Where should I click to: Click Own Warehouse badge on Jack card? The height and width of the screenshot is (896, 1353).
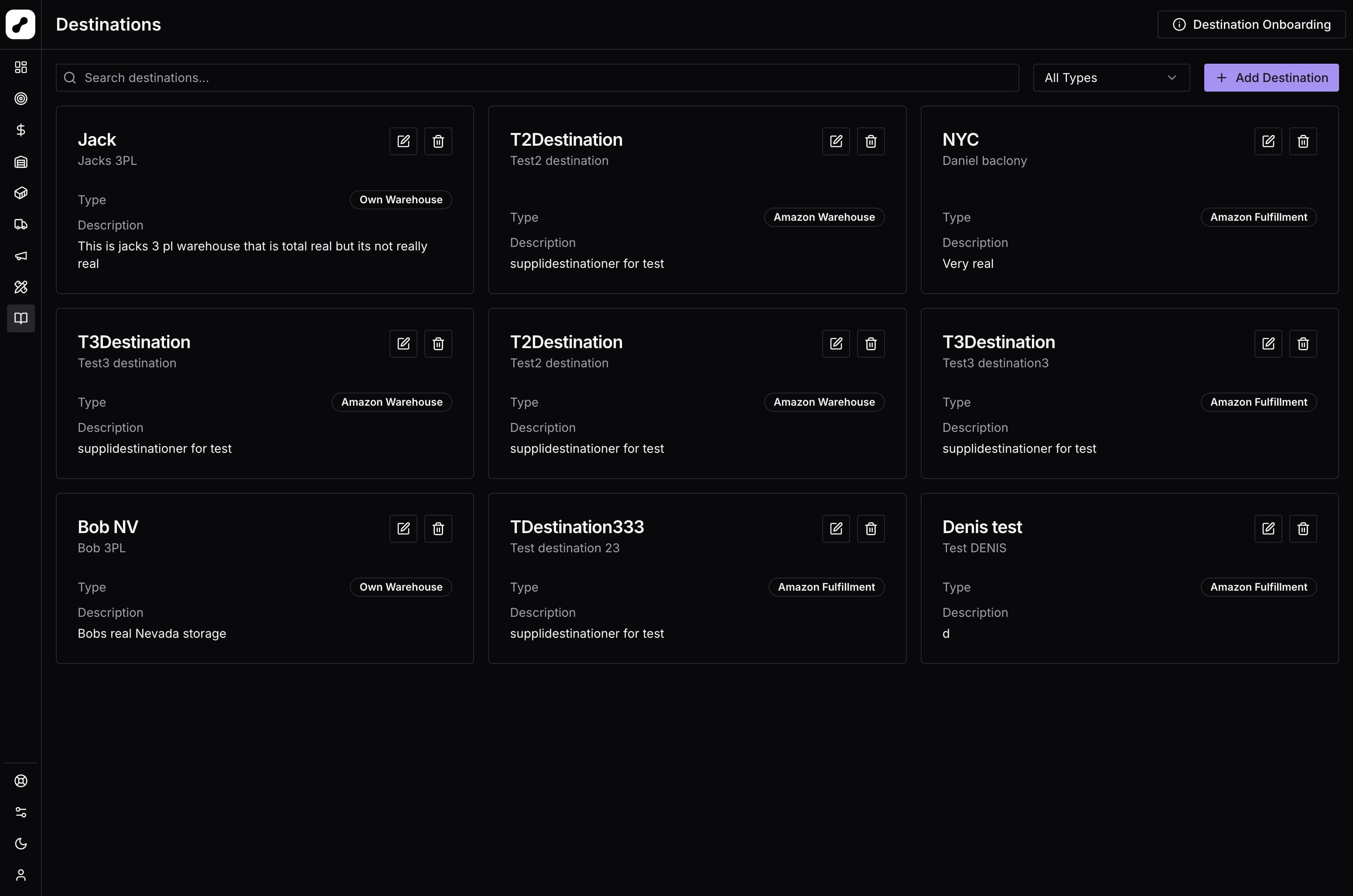click(x=400, y=200)
